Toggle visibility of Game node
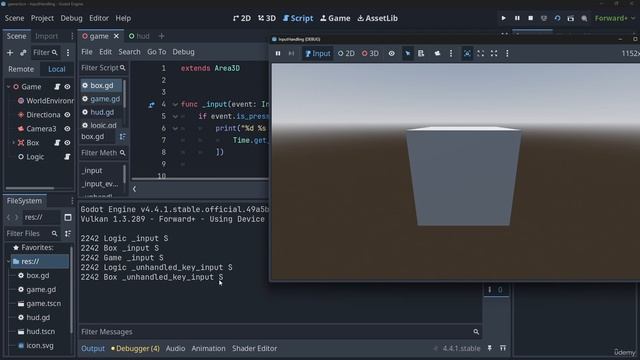Viewport: 640px width, 360px height. click(x=67, y=87)
